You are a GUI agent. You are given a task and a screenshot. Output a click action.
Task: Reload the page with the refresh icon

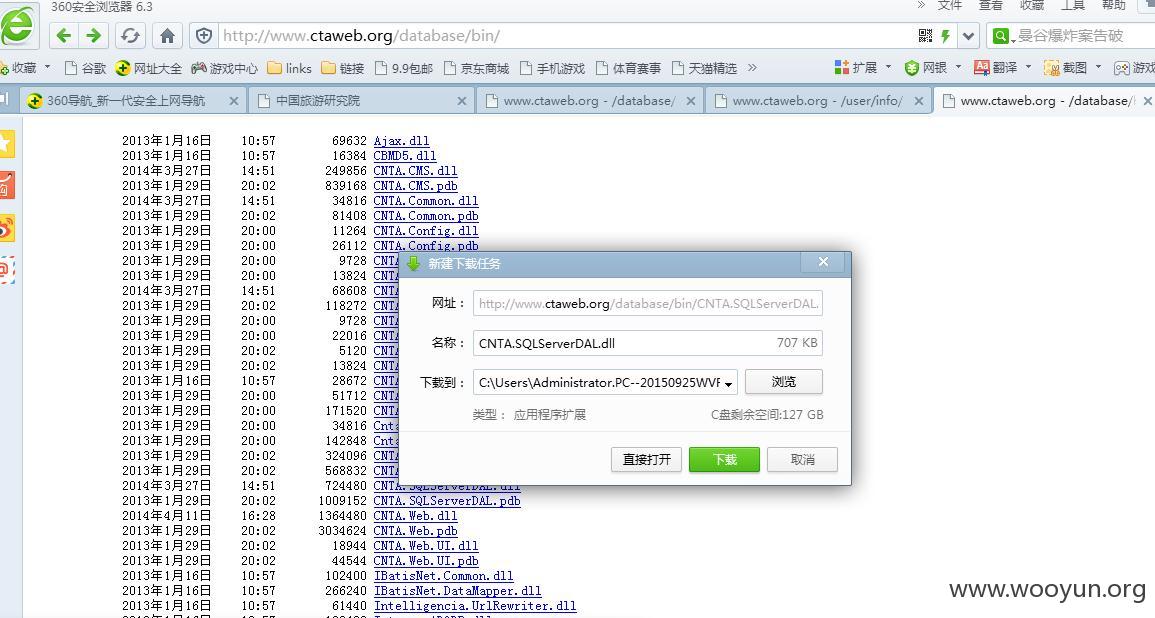coord(130,35)
